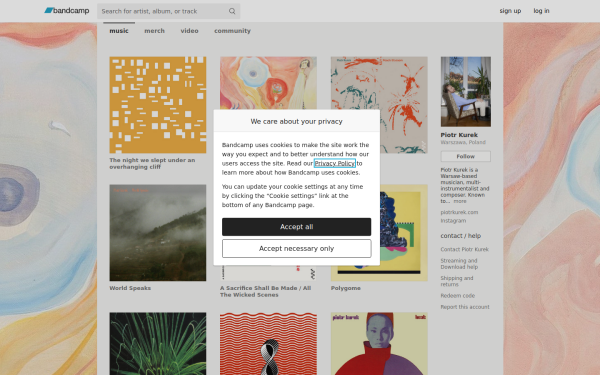Open the Polygome yellow album cover

(x=403, y=233)
